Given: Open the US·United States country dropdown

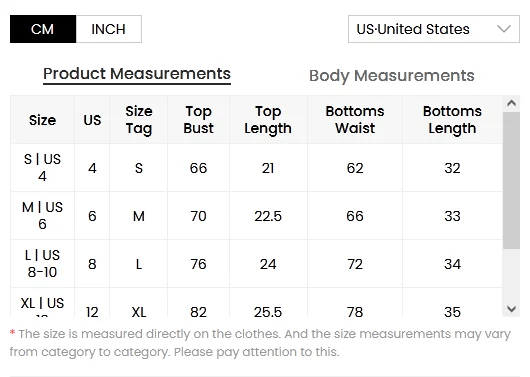Looking at the screenshot, I should [434, 29].
